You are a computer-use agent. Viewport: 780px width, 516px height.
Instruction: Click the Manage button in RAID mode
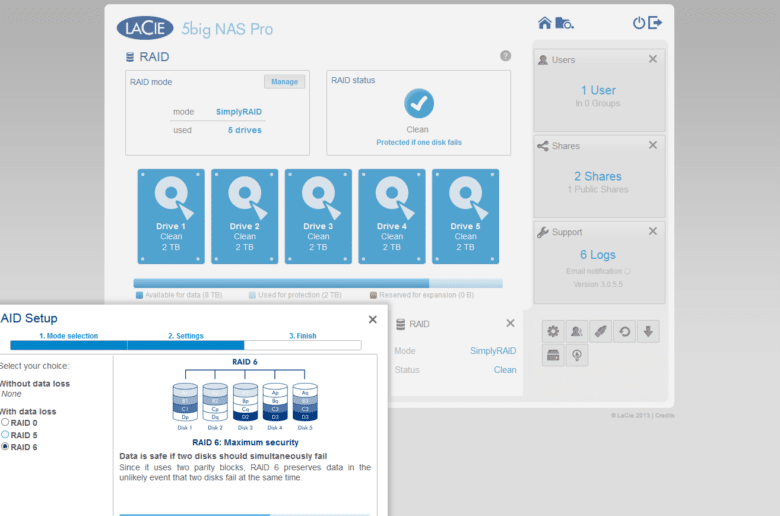pyautogui.click(x=285, y=82)
